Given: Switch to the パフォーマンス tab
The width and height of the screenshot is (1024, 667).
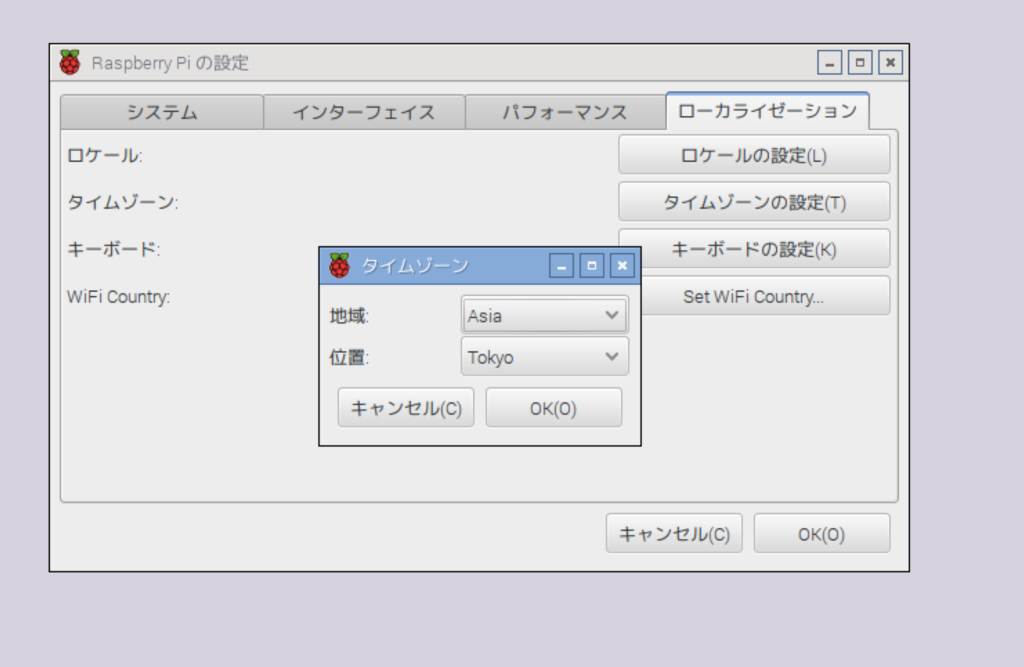Looking at the screenshot, I should point(566,112).
